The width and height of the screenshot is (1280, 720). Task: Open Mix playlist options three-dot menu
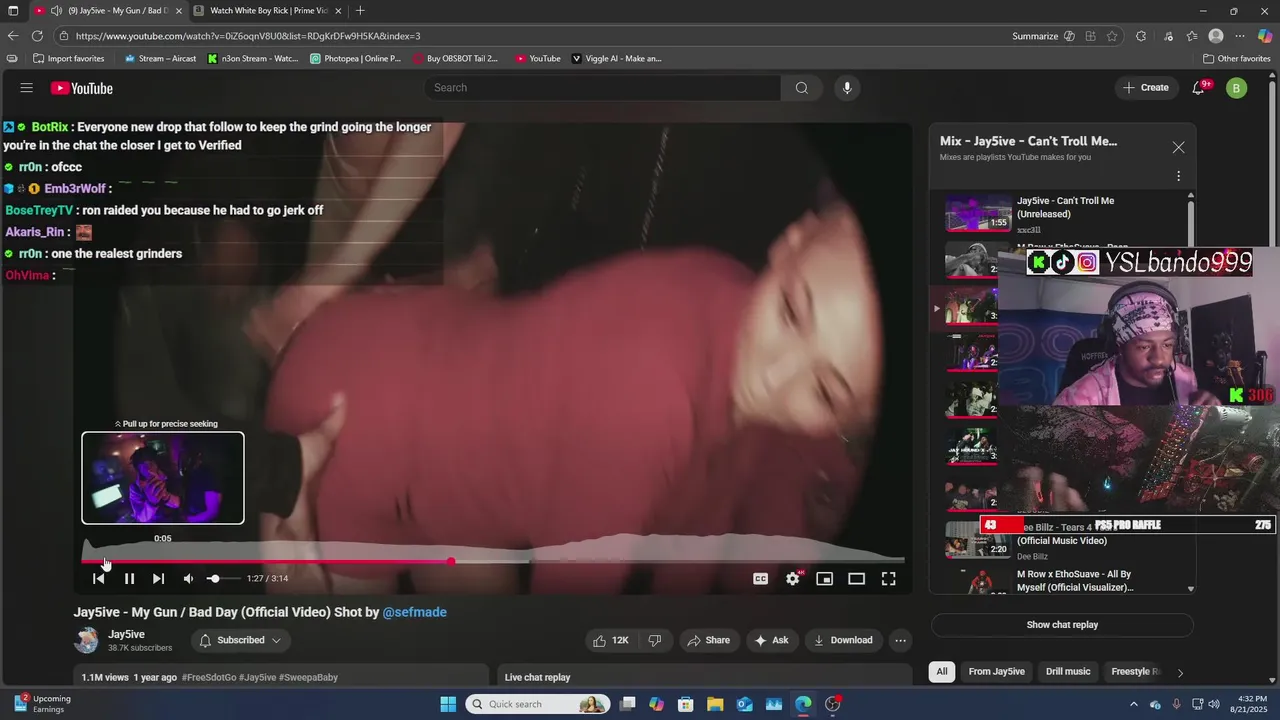[1178, 176]
